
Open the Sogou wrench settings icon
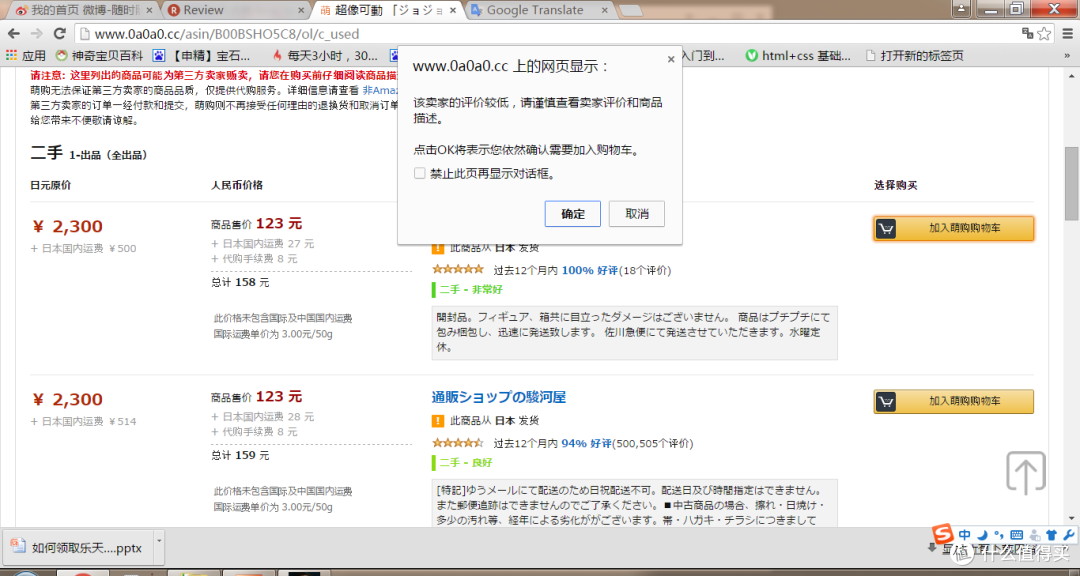click(1068, 535)
